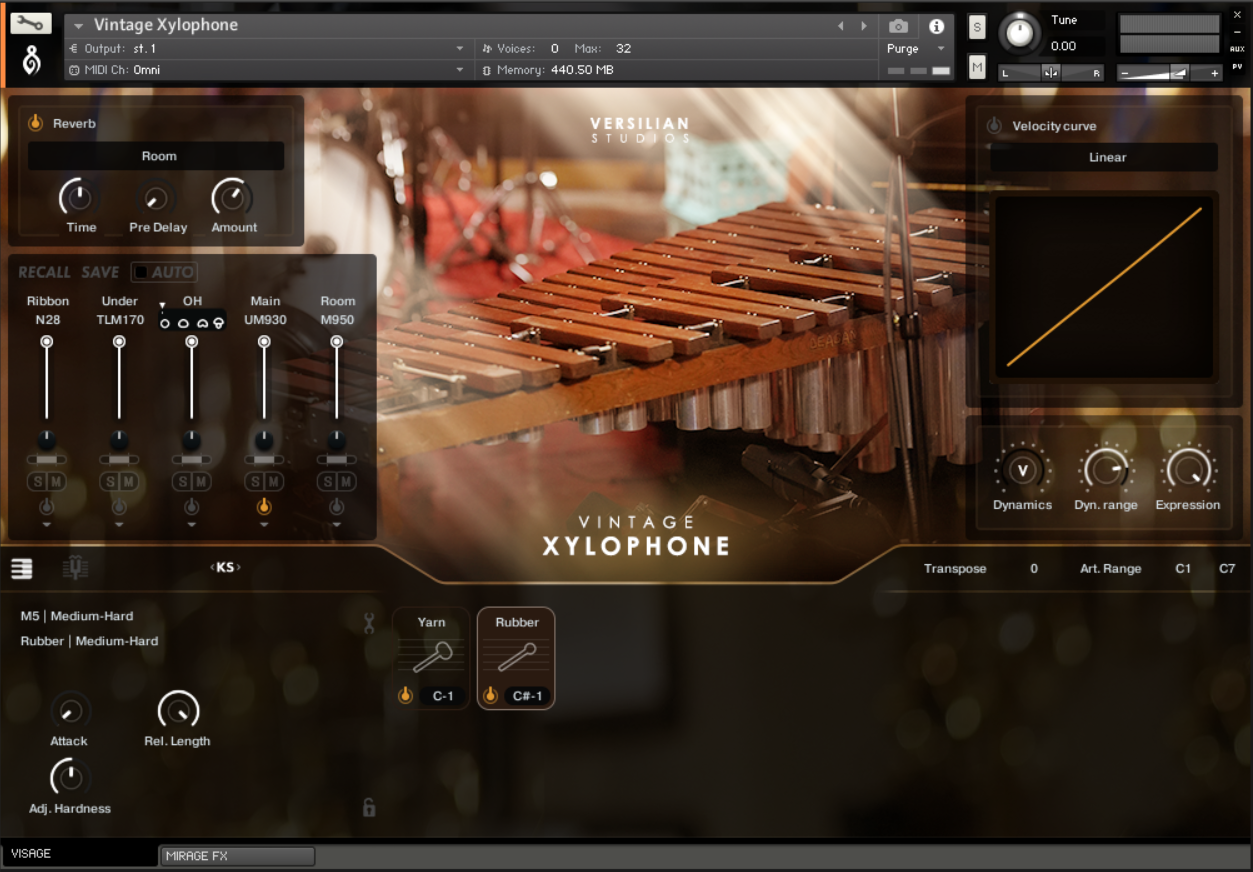Image resolution: width=1253 pixels, height=872 pixels.
Task: Select the Rubber mallet articulation icon
Action: [516, 655]
